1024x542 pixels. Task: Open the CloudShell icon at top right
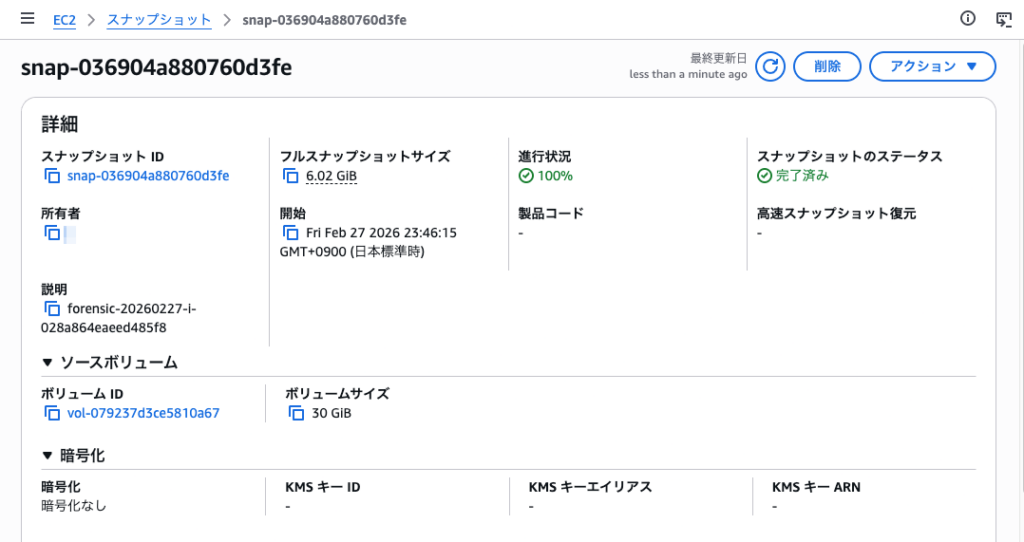tap(1004, 19)
